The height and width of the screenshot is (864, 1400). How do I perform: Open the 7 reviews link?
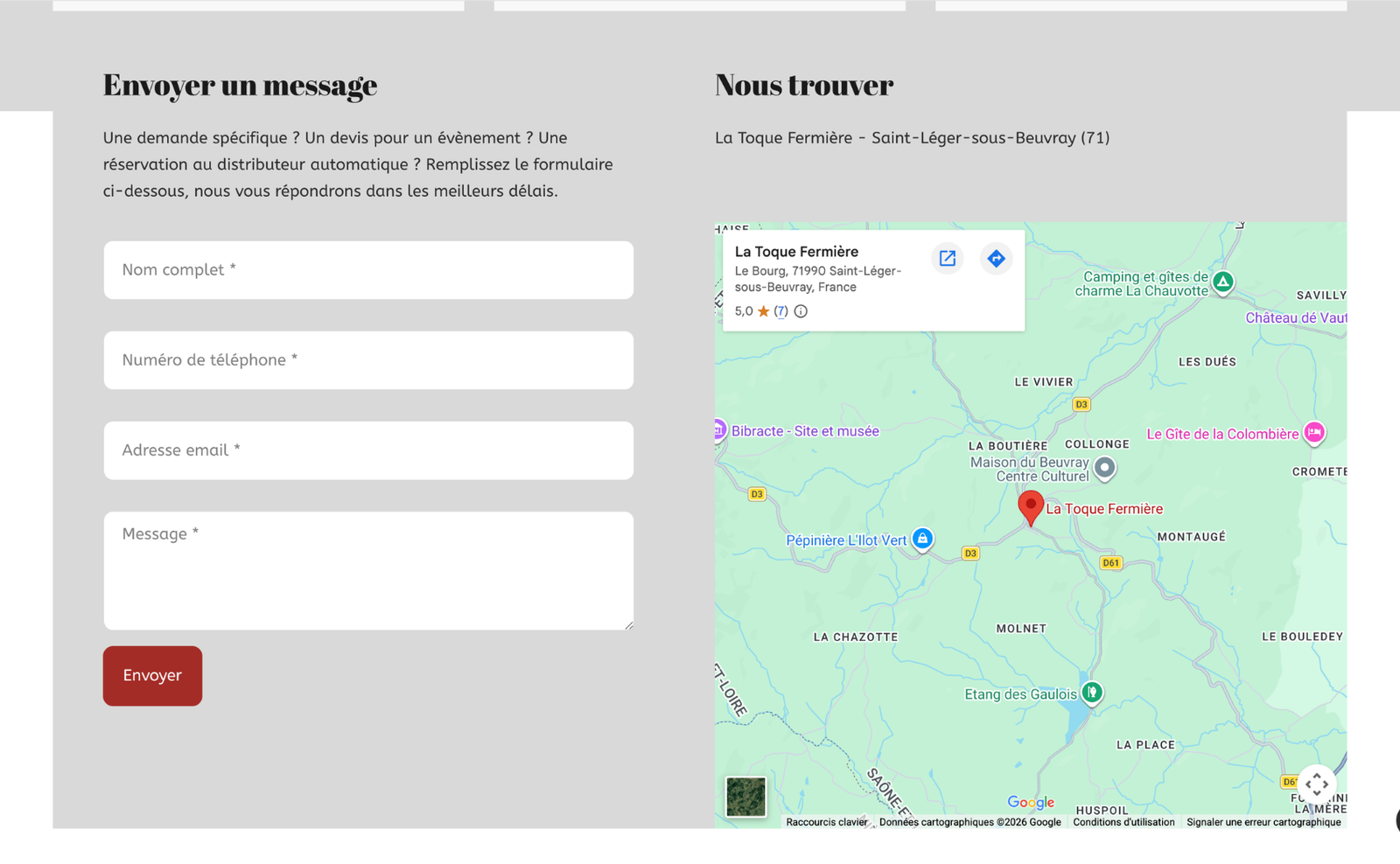(780, 311)
